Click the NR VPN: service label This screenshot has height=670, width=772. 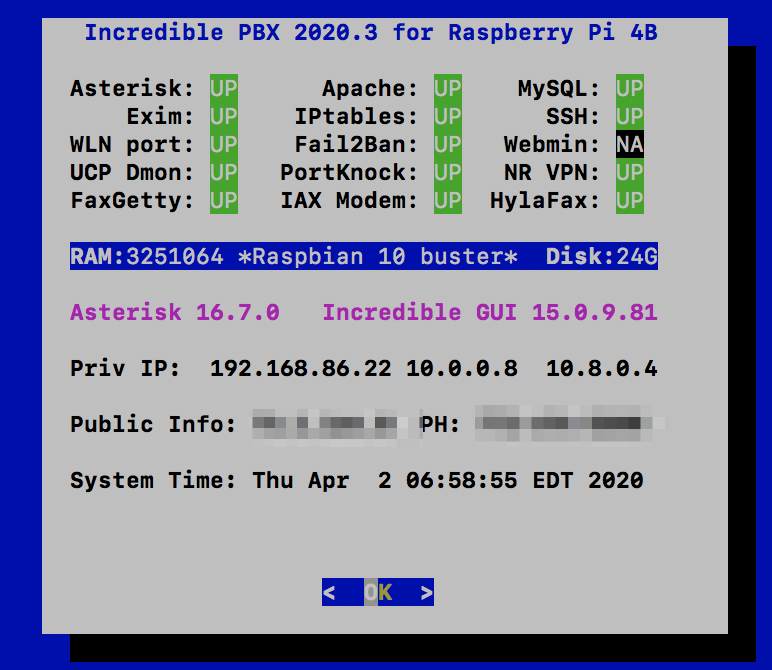(552, 173)
